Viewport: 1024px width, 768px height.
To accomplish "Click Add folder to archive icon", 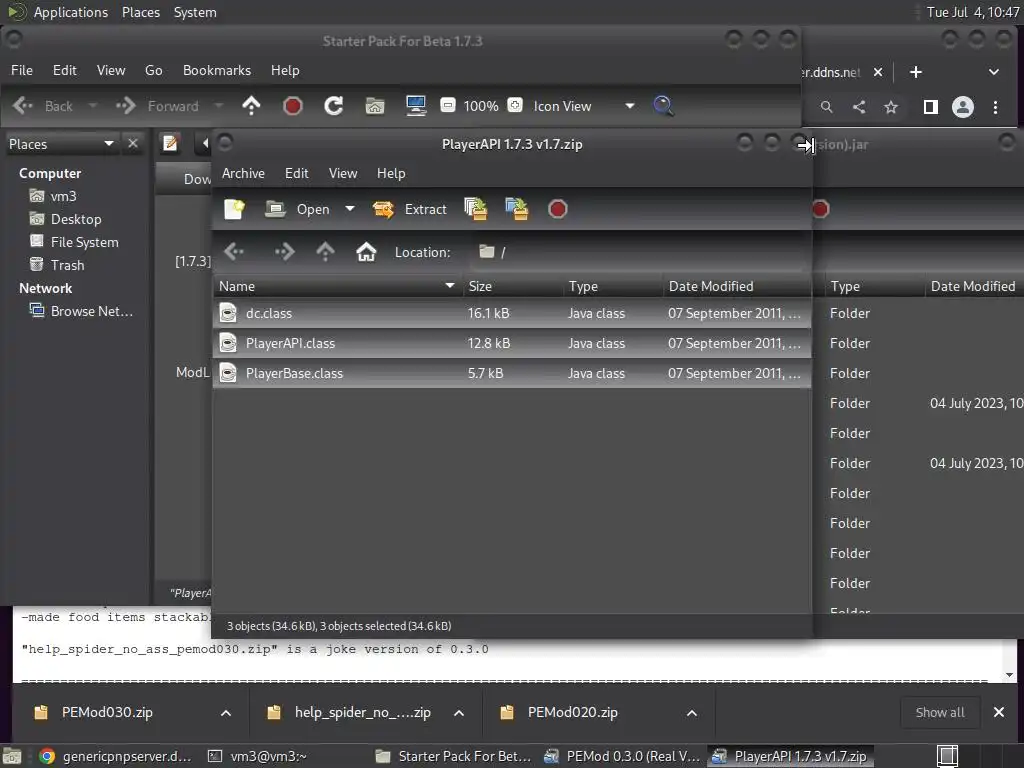I will pos(516,209).
